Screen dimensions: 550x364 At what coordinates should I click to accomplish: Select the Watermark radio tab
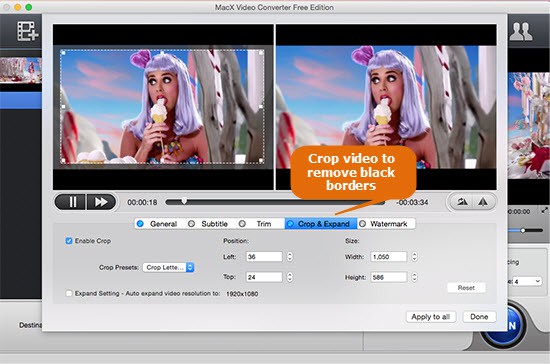tap(383, 224)
